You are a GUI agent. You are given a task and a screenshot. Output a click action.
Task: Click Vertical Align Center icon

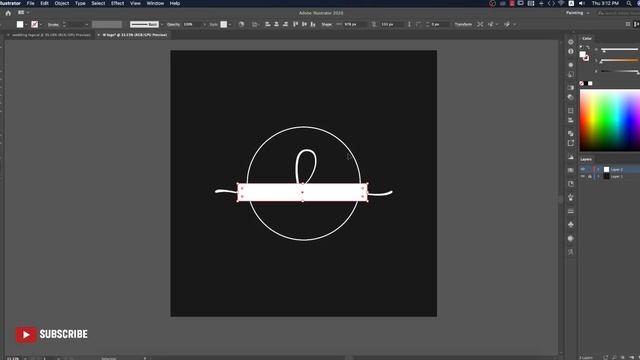point(304,24)
